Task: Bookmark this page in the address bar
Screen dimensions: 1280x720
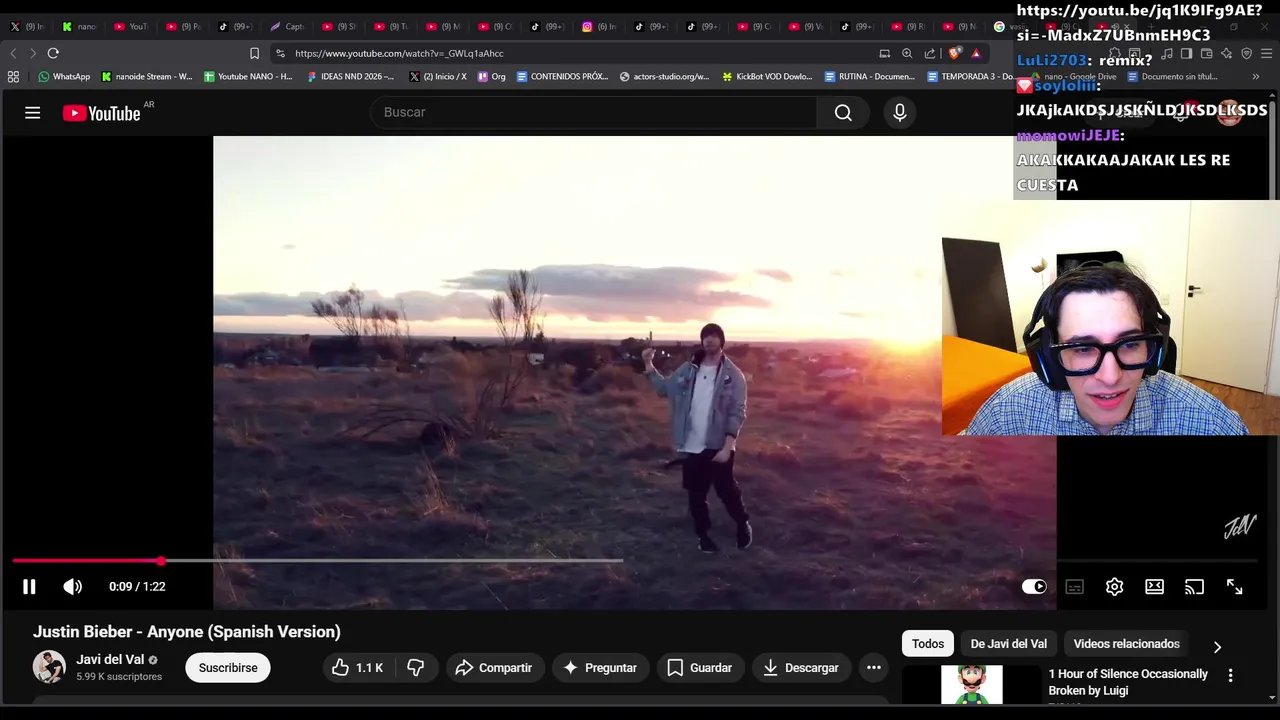Action: [254, 53]
